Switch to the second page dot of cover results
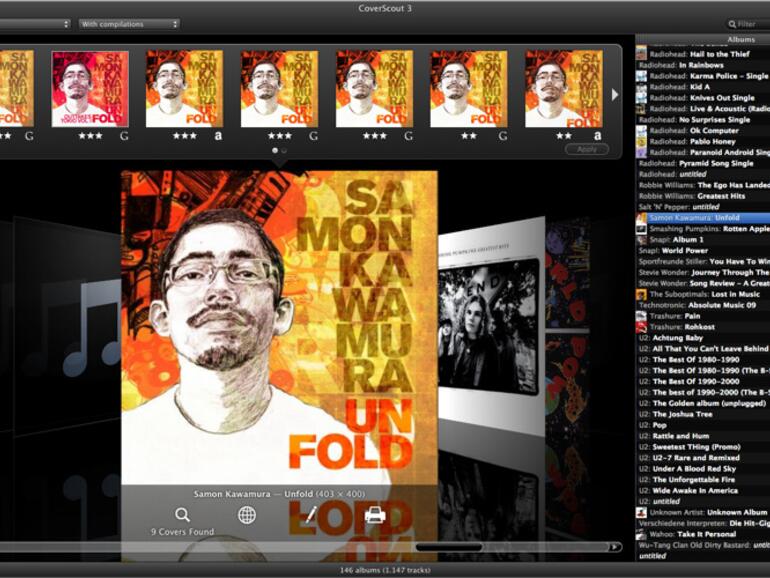This screenshot has height=578, width=770. click(283, 150)
